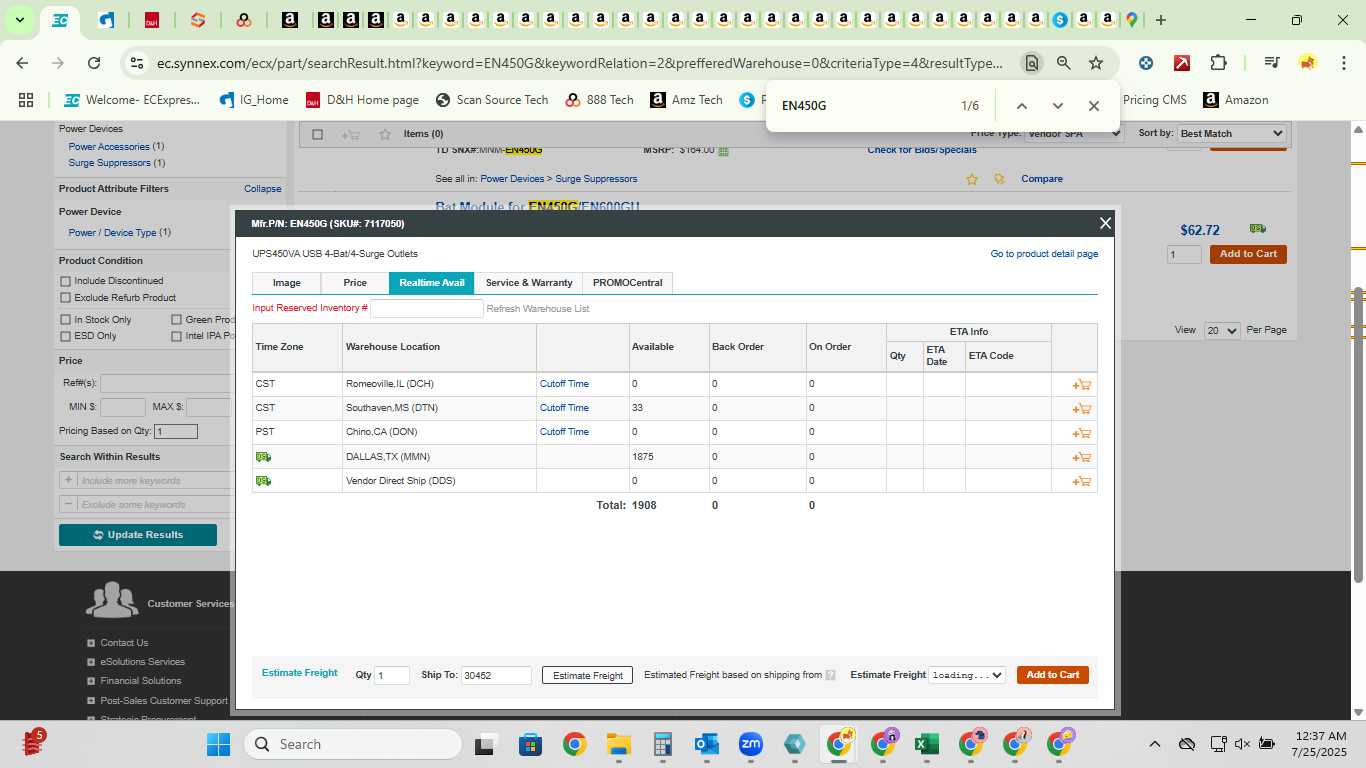The width and height of the screenshot is (1366, 768).
Task: Open Windows Start menu
Action: (x=218, y=744)
